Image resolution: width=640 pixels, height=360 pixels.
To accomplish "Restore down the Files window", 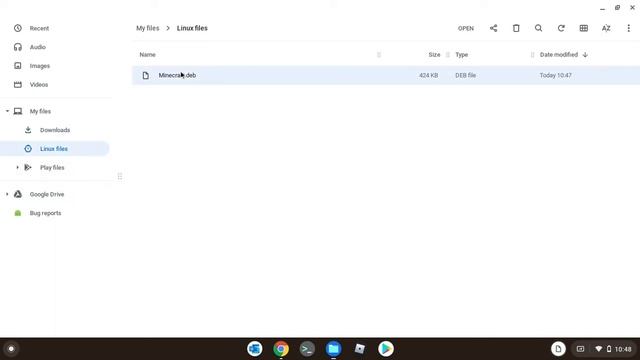I will pos(618,8).
